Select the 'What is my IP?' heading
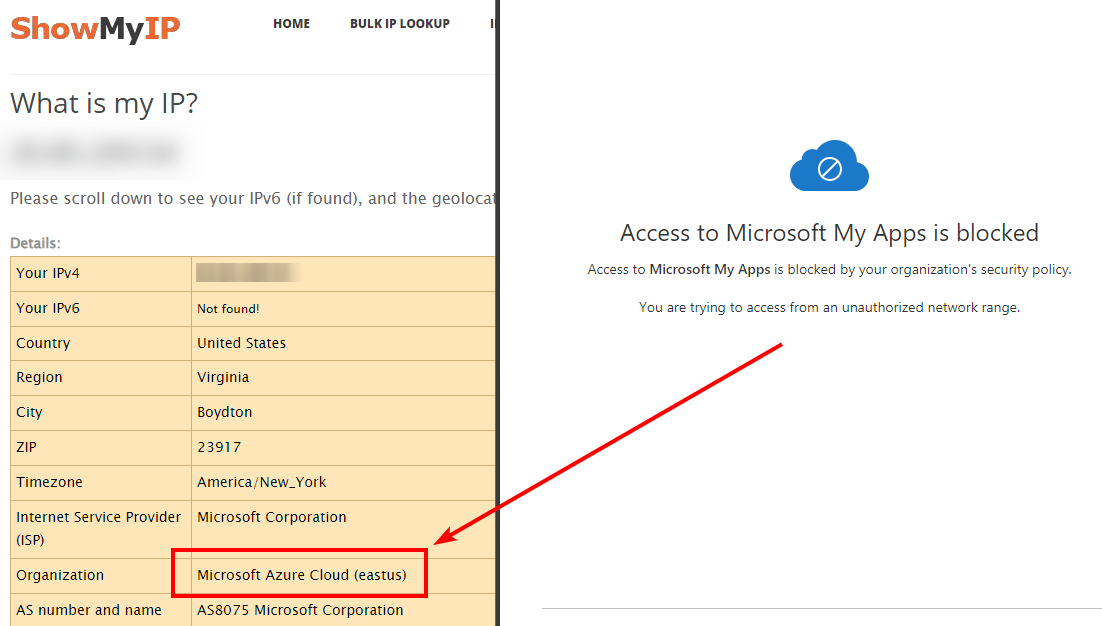The width and height of the screenshot is (1102, 626). point(104,103)
